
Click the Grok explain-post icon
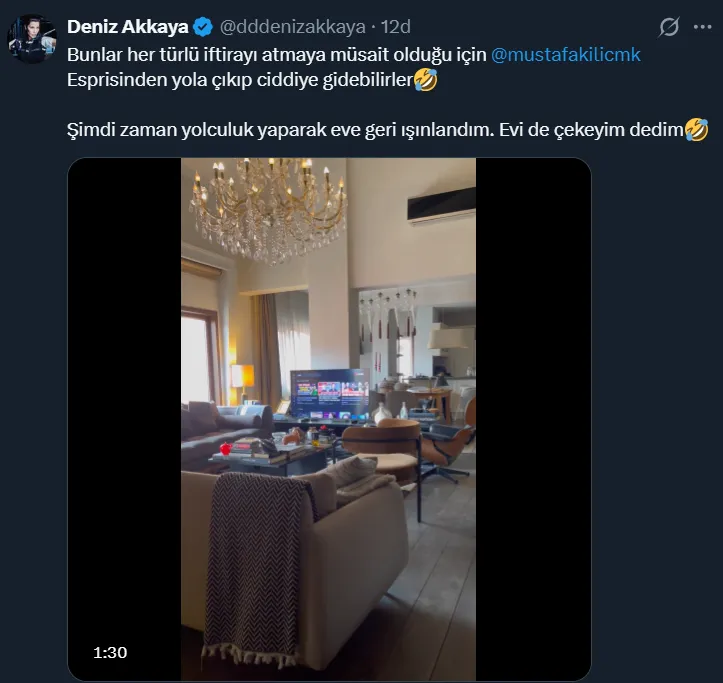coord(671,27)
